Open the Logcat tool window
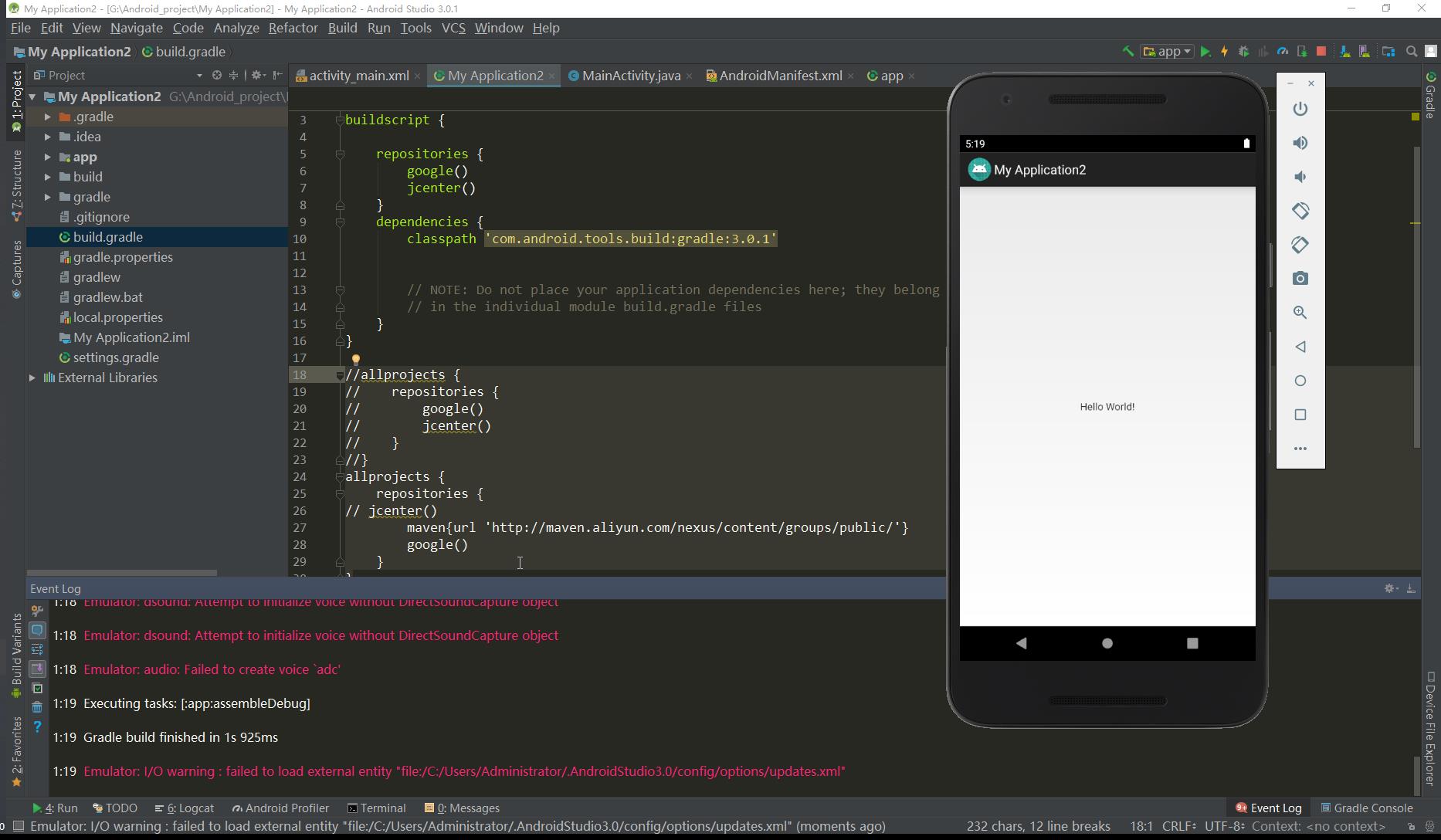 (x=185, y=808)
